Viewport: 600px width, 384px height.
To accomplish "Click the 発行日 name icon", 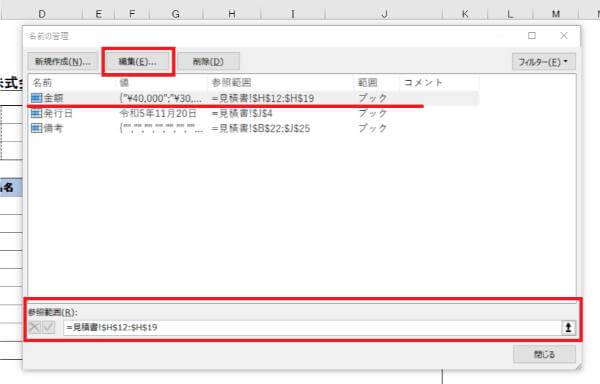I will [36, 113].
